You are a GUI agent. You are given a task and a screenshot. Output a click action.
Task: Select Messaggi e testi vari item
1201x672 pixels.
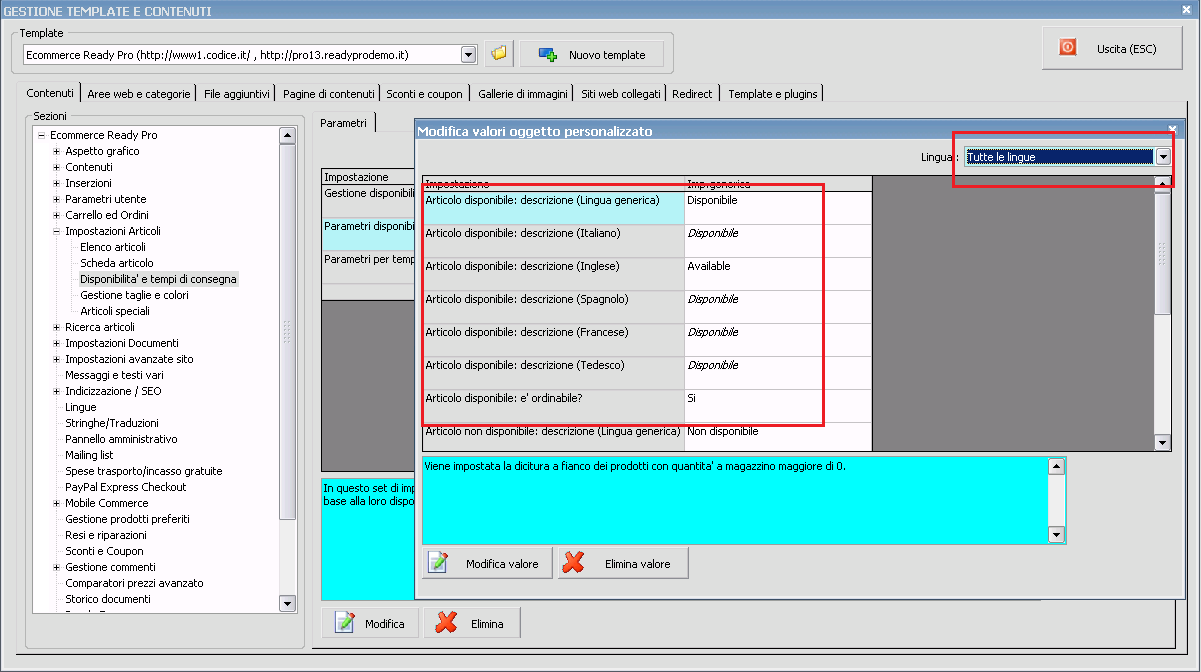(x=114, y=375)
